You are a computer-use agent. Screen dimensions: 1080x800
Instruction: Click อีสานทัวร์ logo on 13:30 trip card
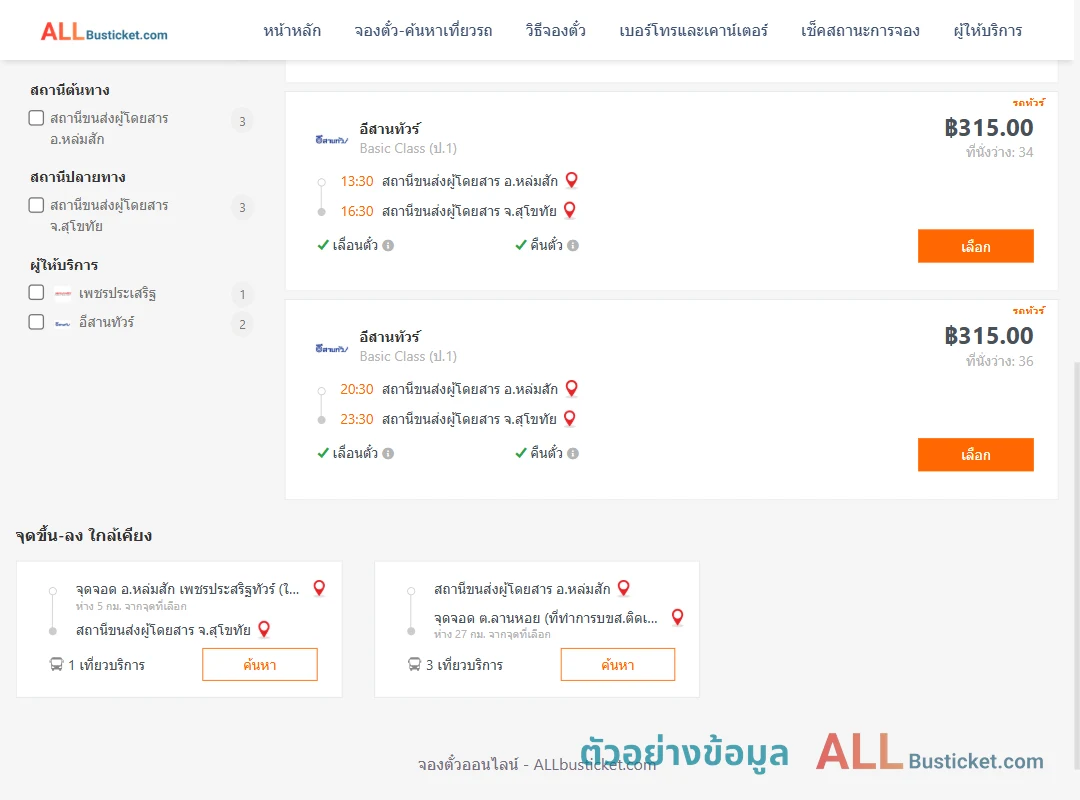[x=331, y=140]
